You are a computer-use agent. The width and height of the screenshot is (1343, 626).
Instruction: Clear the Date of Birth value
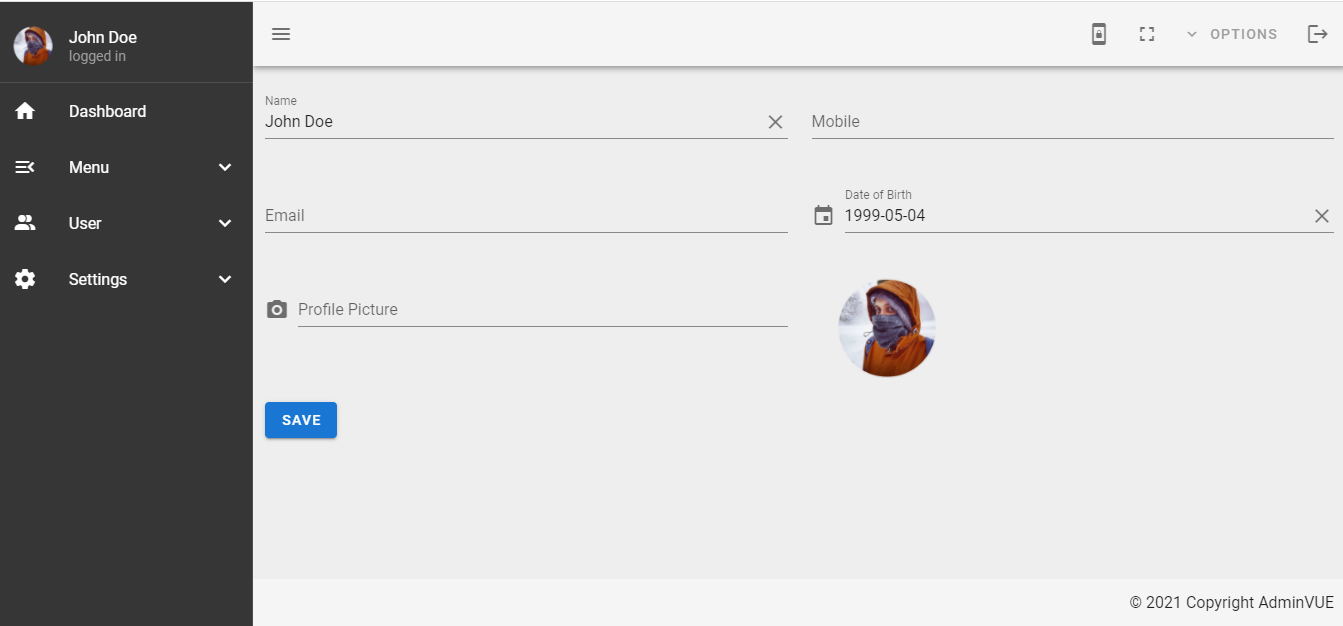click(x=1321, y=216)
